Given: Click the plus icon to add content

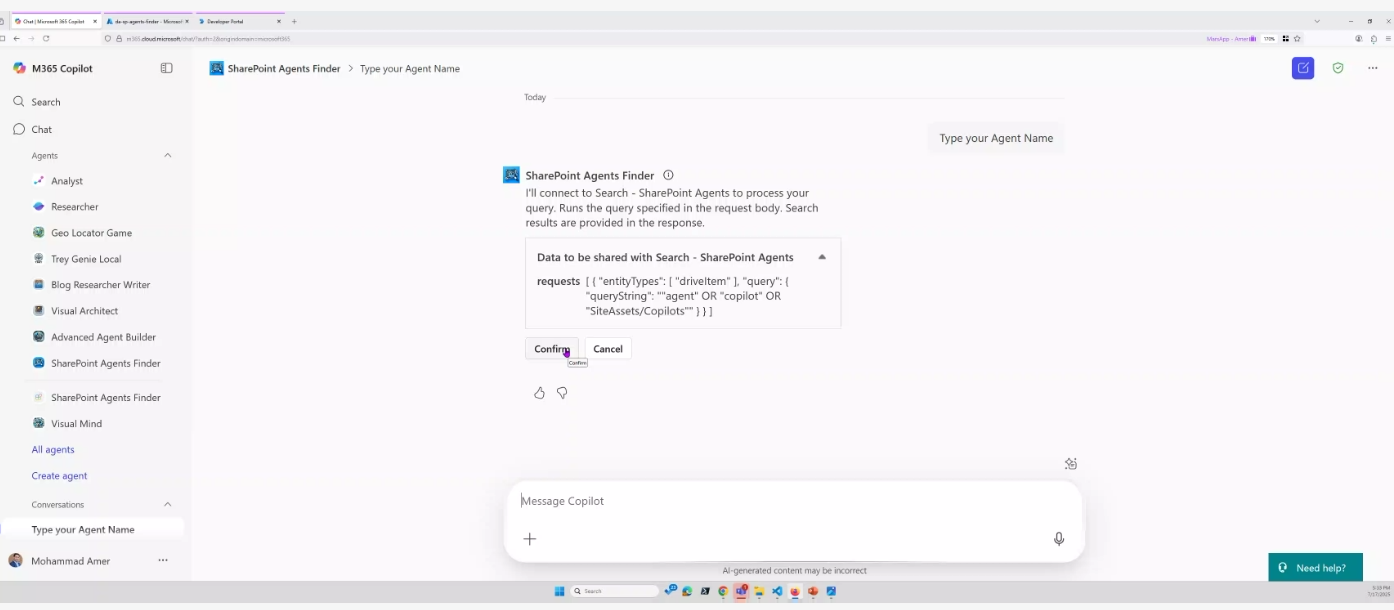Looking at the screenshot, I should click(530, 539).
